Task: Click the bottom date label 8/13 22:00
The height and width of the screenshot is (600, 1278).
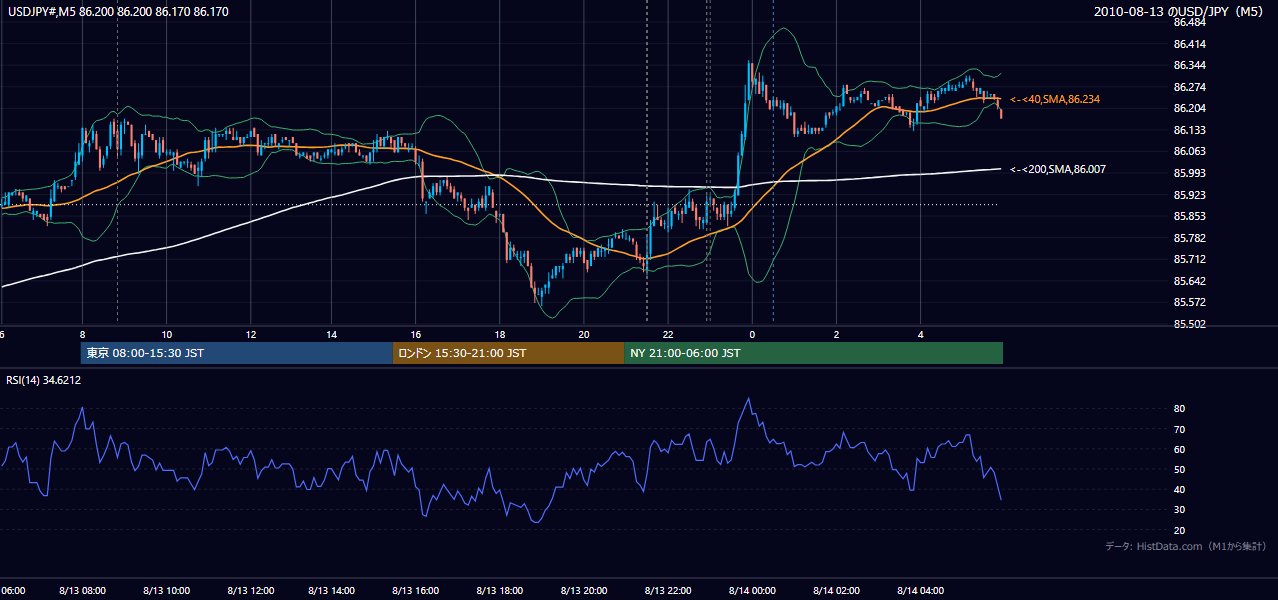Action: pyautogui.click(x=668, y=590)
